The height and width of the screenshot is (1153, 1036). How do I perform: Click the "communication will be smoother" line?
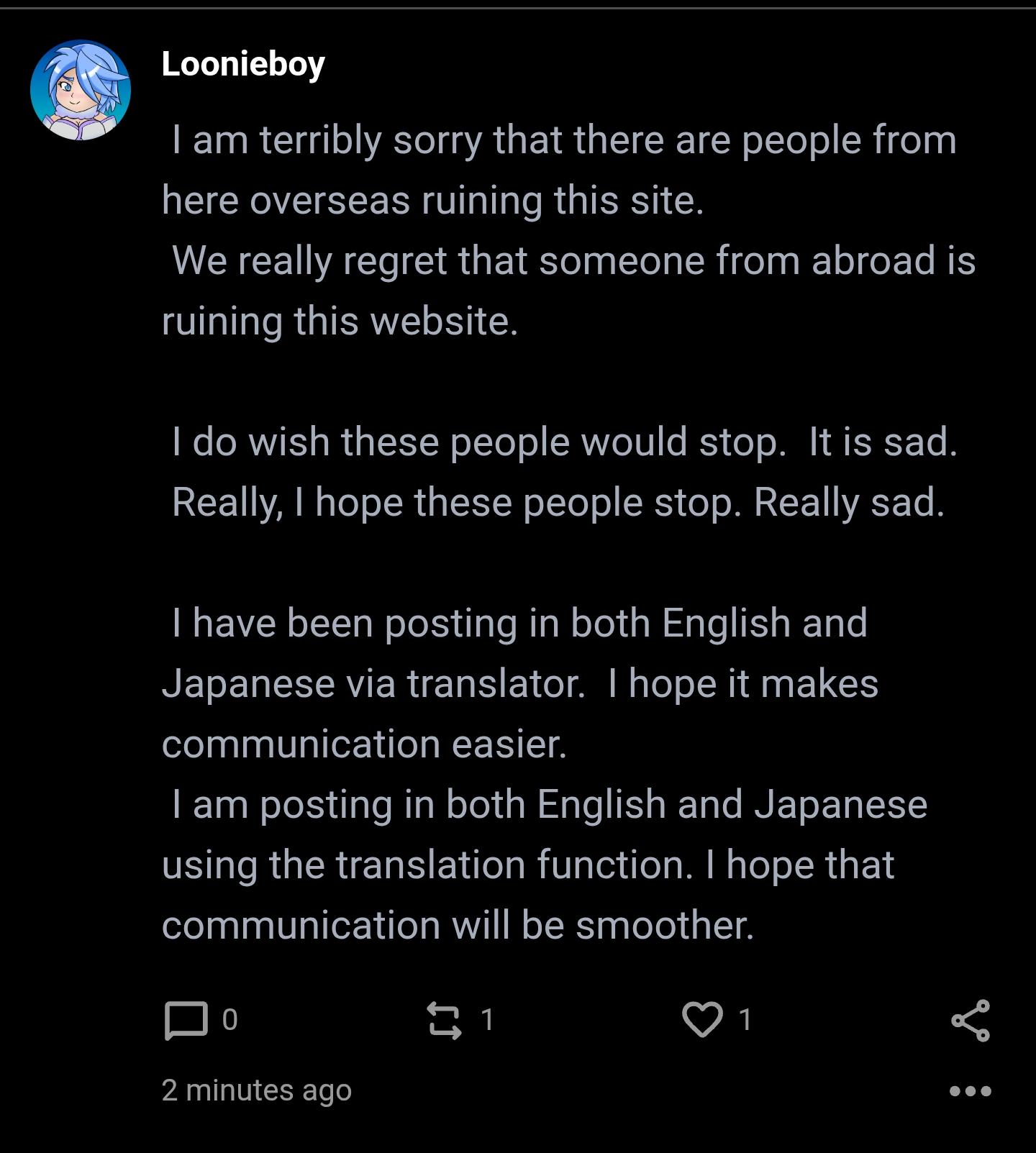(x=458, y=925)
